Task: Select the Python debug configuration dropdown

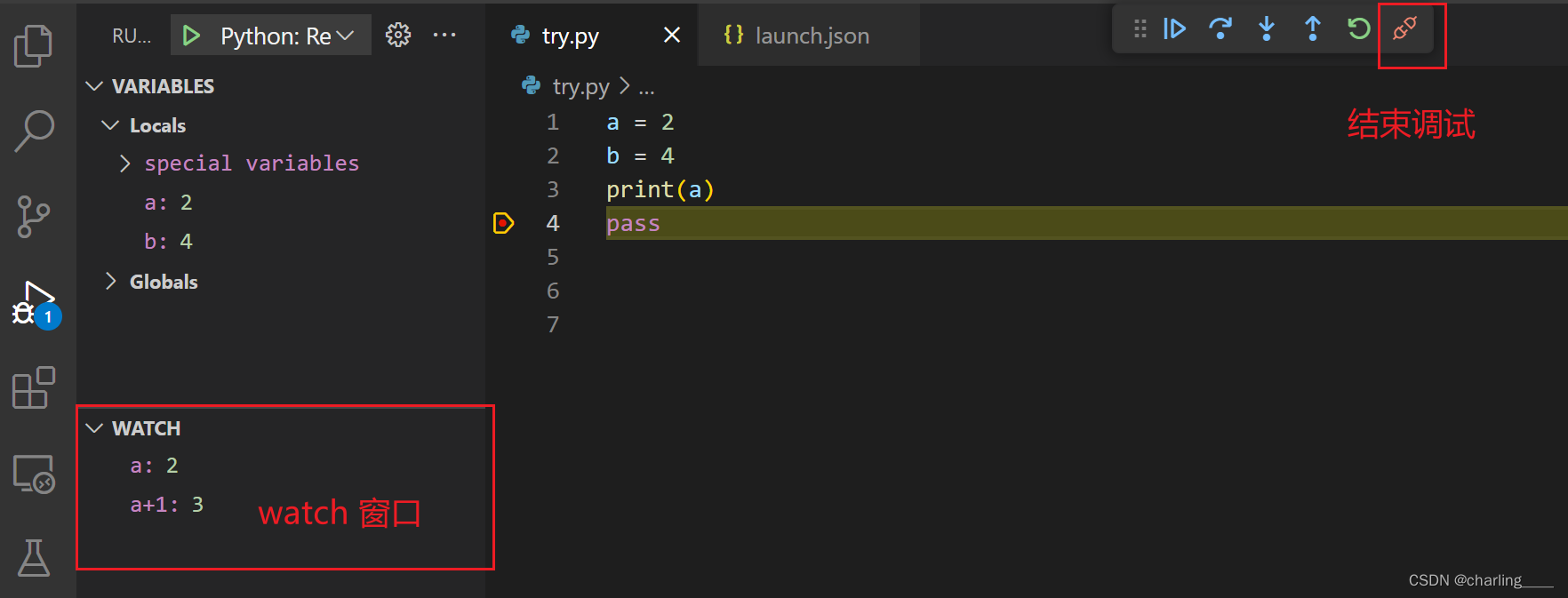Action: click(x=286, y=36)
